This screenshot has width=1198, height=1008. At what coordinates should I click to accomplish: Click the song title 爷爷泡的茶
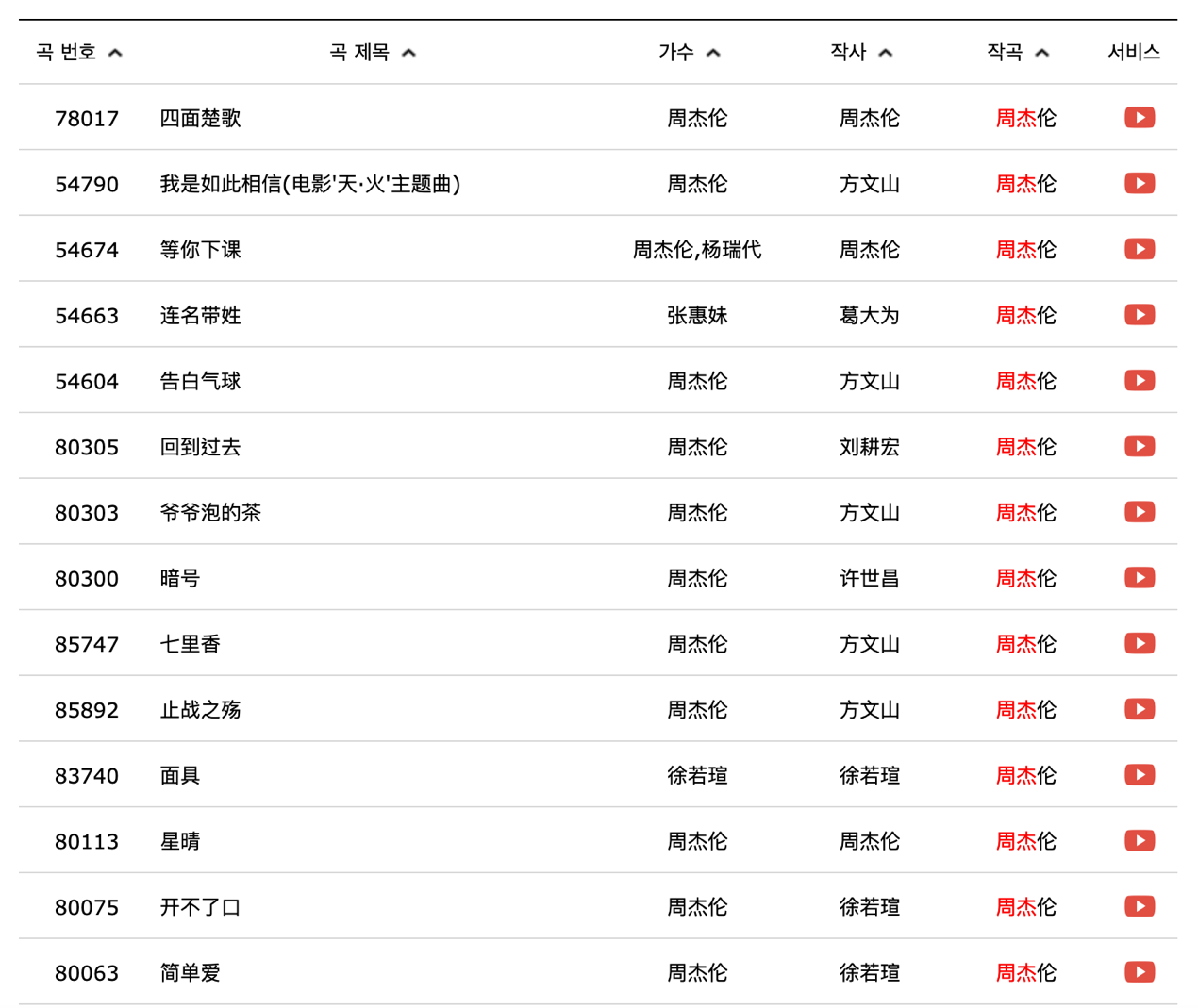[210, 513]
